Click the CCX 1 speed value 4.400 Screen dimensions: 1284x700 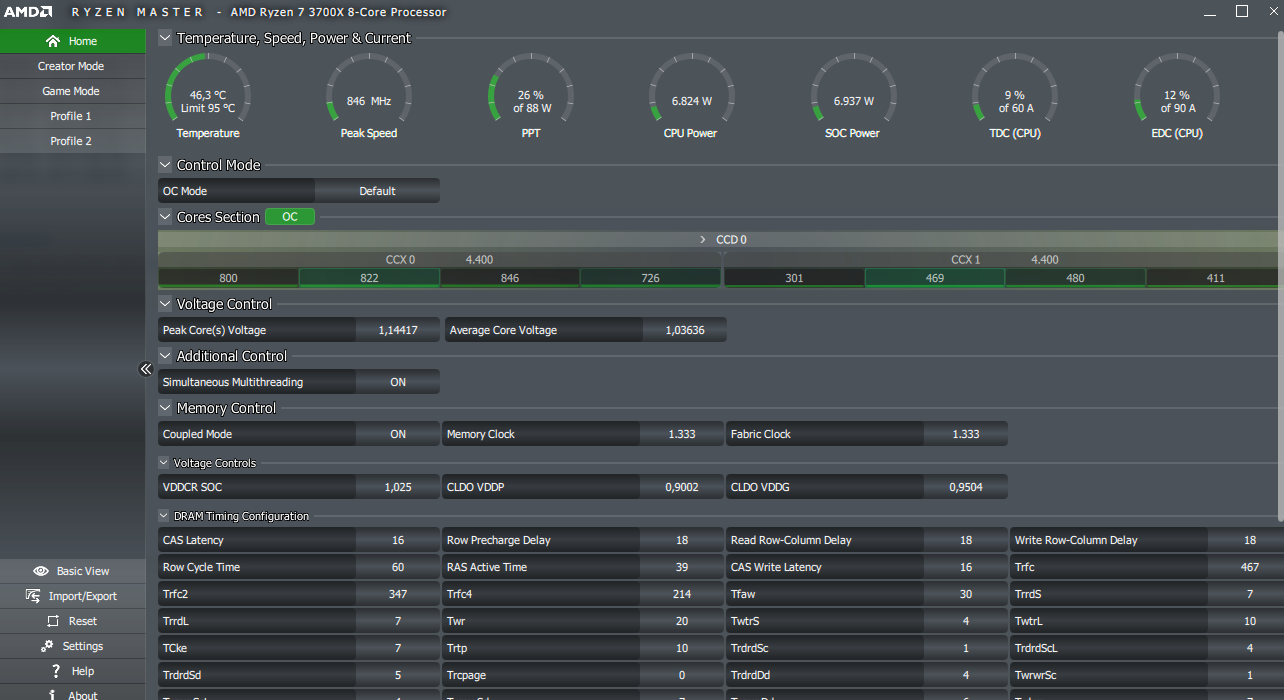[1045, 260]
